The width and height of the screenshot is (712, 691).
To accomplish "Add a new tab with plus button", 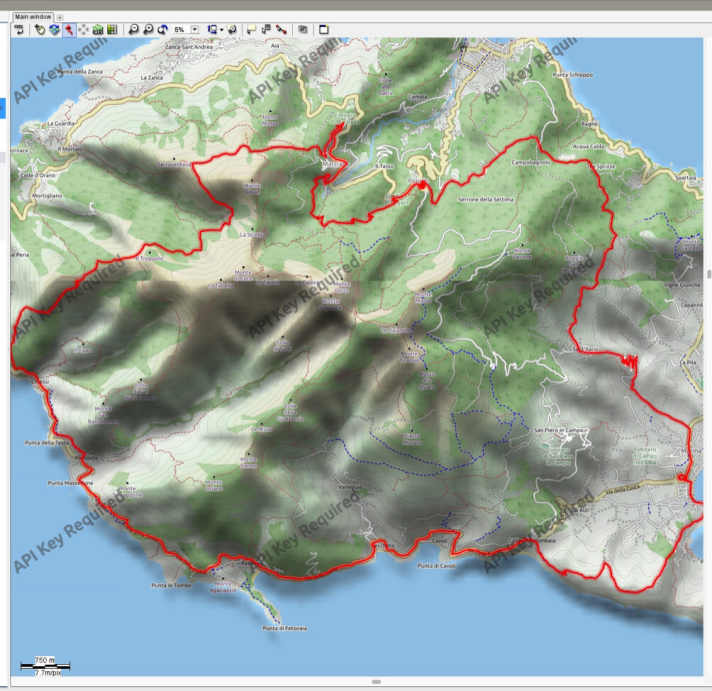I will (60, 17).
